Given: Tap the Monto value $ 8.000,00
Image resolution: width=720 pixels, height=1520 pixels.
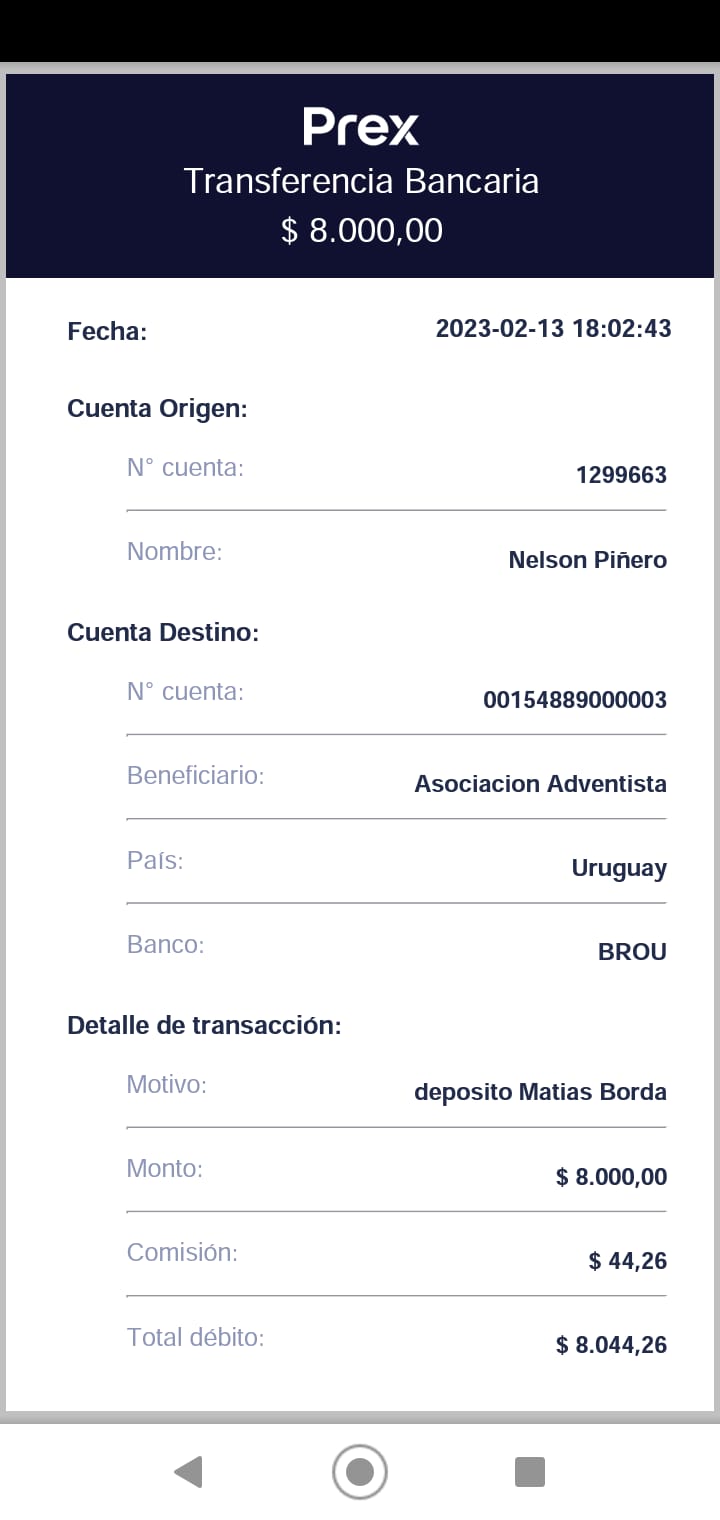Looking at the screenshot, I should click(x=611, y=1177).
